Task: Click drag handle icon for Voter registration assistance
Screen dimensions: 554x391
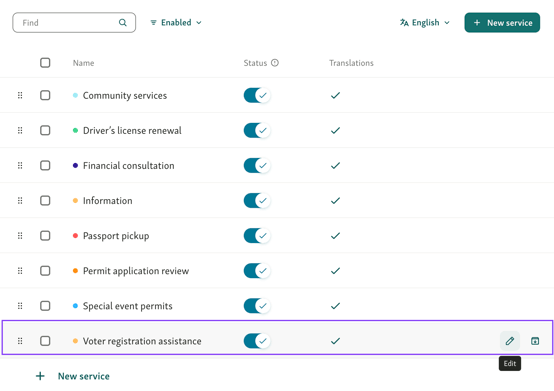Action: coord(20,341)
